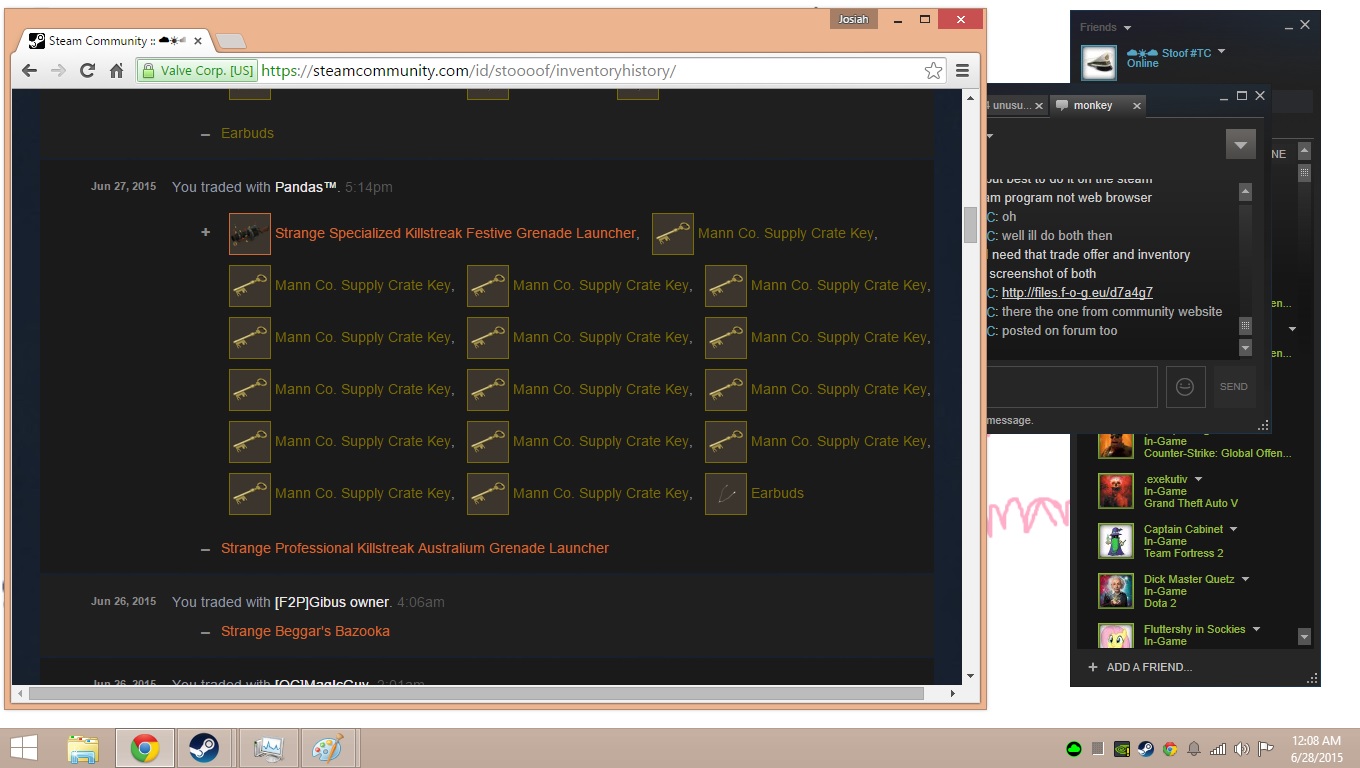Open the Pandas™ trader profile link
Screen dimensions: 1360x768
[x=306, y=187]
